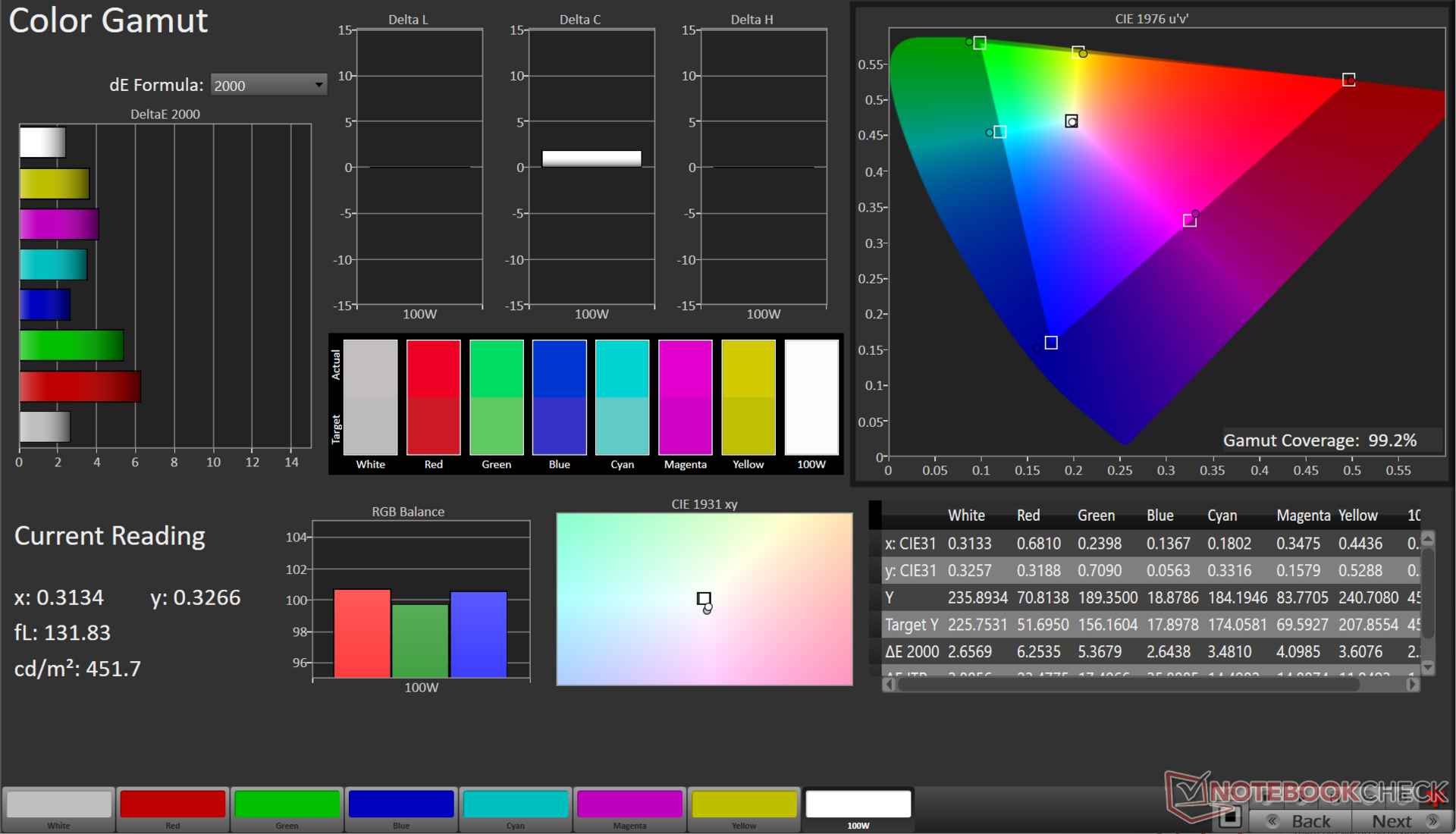Click the red DeltaE 2000 bar

[80, 387]
